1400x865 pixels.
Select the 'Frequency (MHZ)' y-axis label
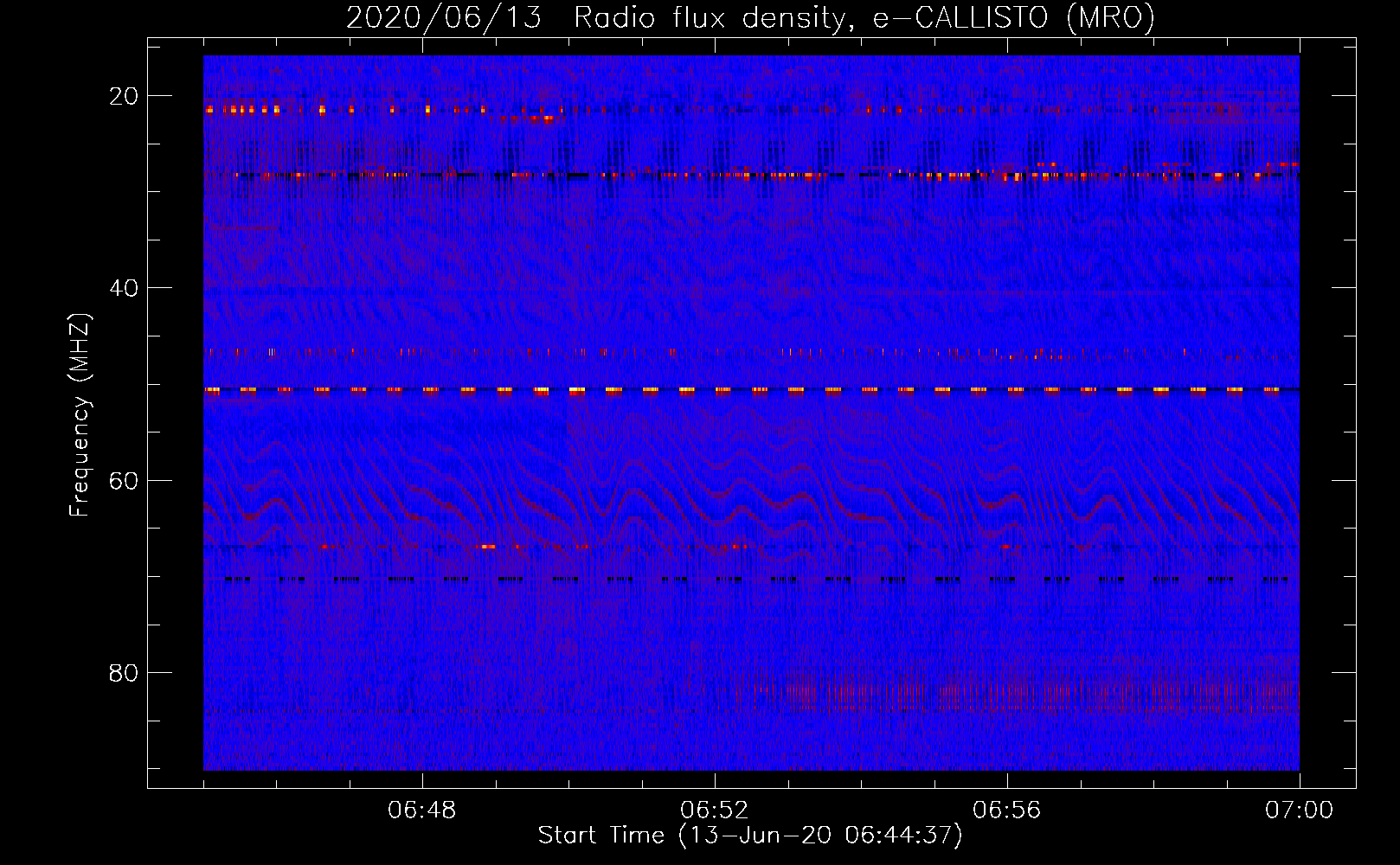tap(80, 415)
